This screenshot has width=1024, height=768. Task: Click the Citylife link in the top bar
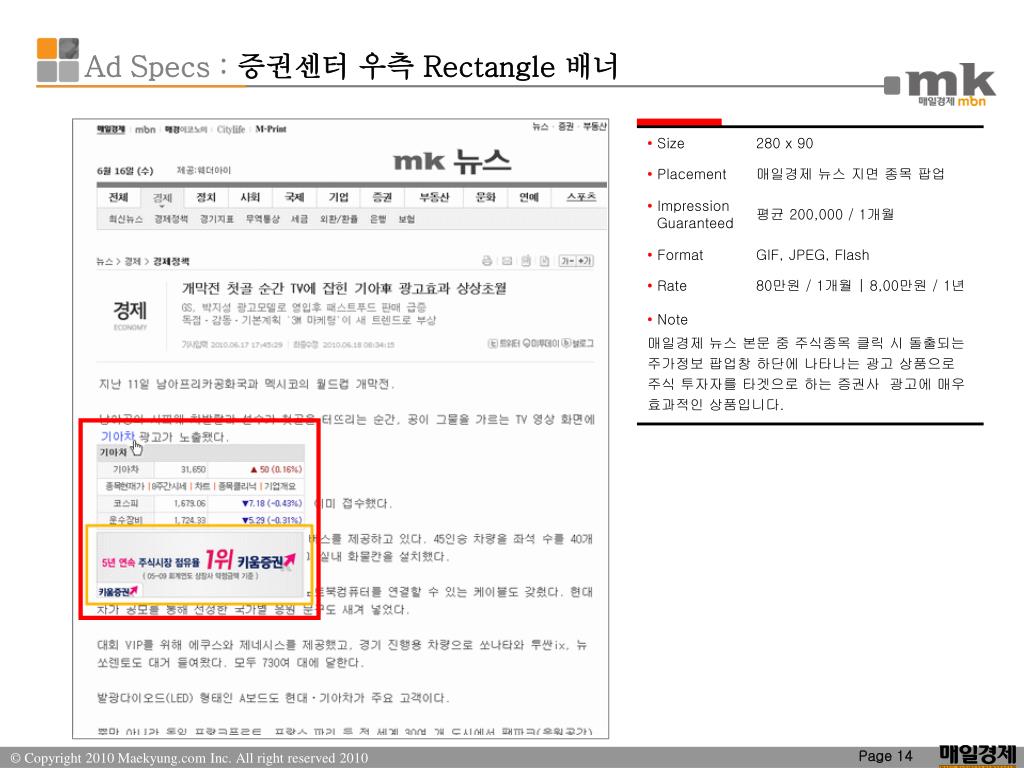231,129
